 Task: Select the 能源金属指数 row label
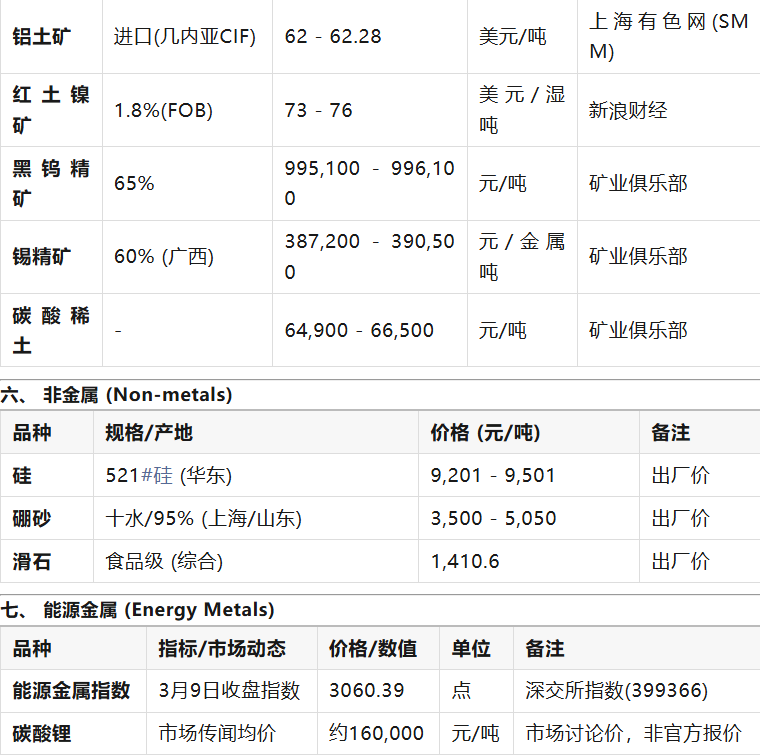point(72,690)
